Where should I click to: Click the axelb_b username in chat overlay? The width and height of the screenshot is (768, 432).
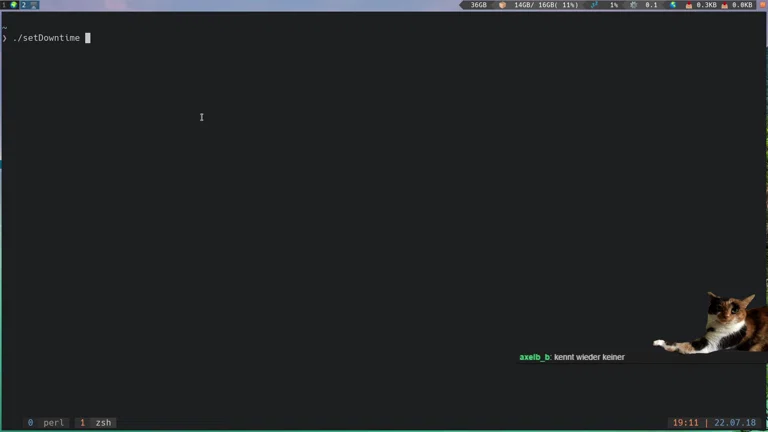coord(535,357)
